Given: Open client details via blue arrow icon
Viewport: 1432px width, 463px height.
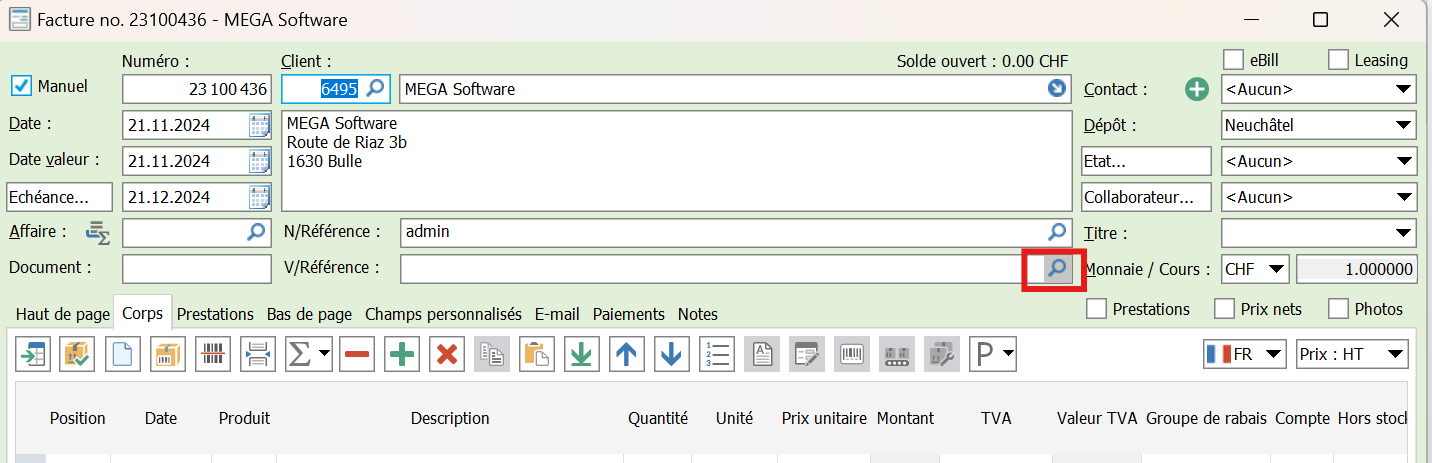Looking at the screenshot, I should coord(1057,89).
